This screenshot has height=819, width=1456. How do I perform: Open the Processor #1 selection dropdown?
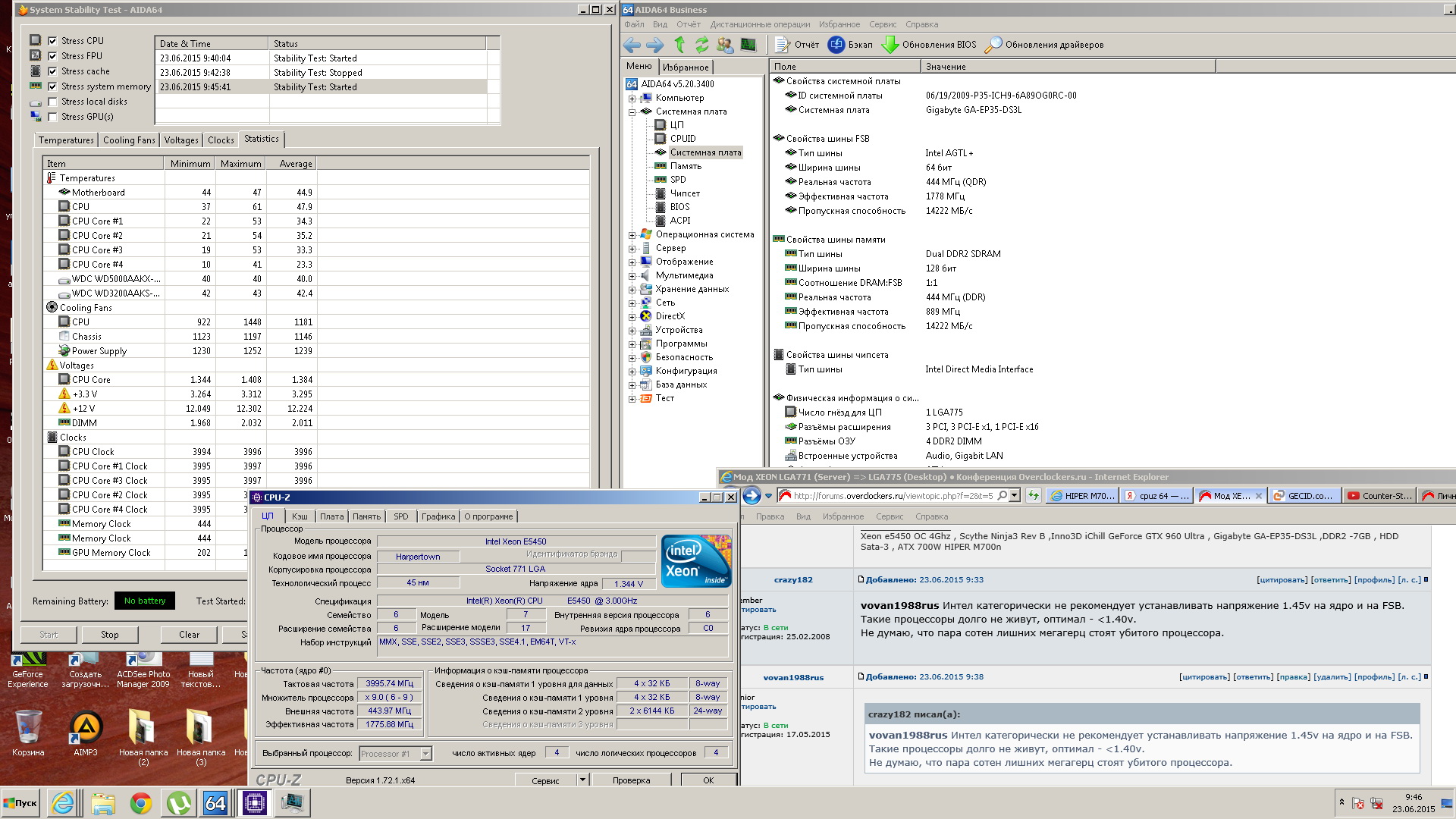[x=426, y=753]
